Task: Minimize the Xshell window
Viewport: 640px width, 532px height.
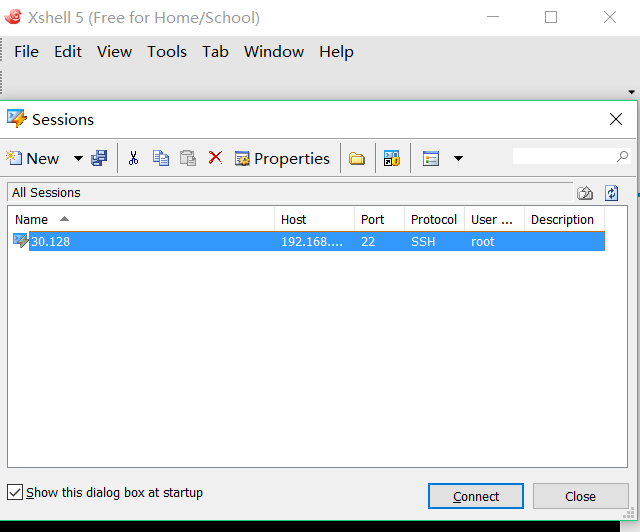Action: pyautogui.click(x=493, y=17)
